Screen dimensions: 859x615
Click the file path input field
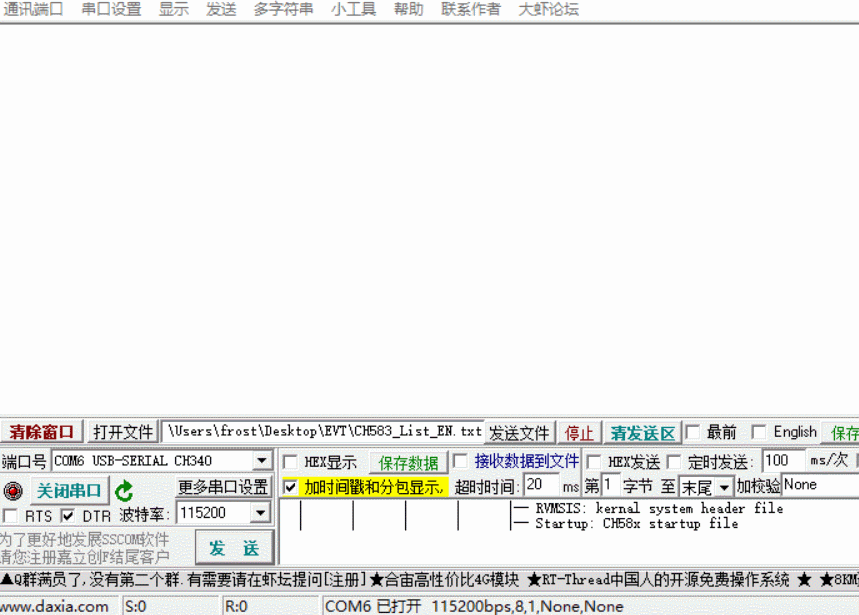tap(323, 432)
